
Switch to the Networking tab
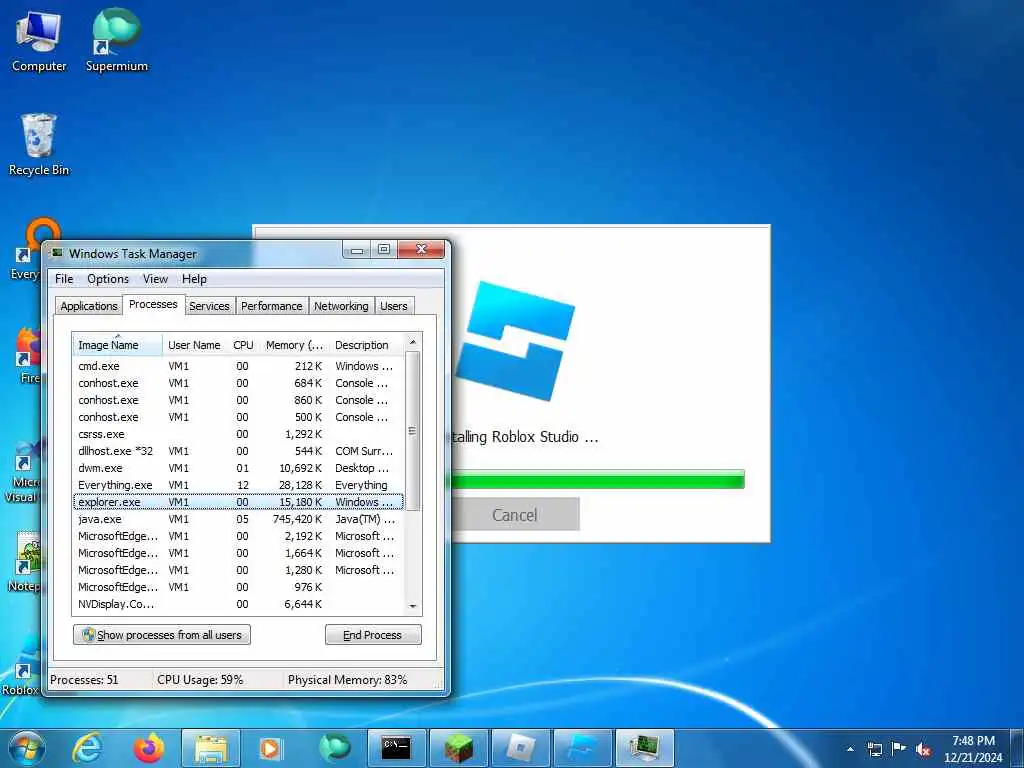point(341,306)
